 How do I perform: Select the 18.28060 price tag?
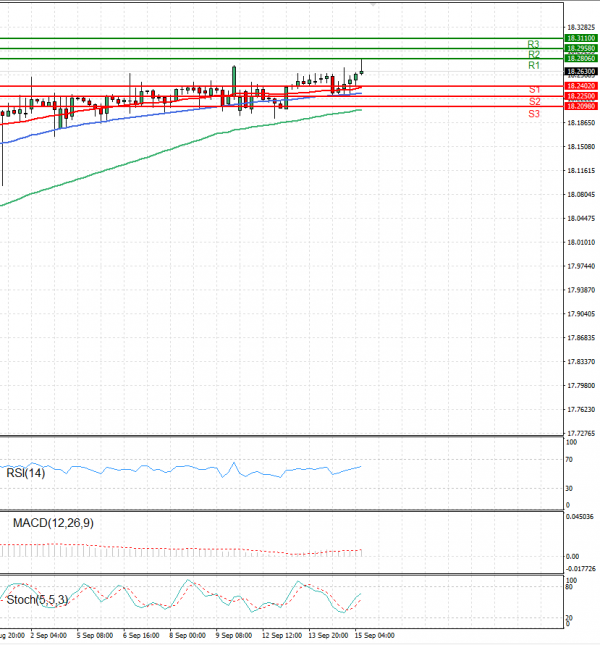581,58
